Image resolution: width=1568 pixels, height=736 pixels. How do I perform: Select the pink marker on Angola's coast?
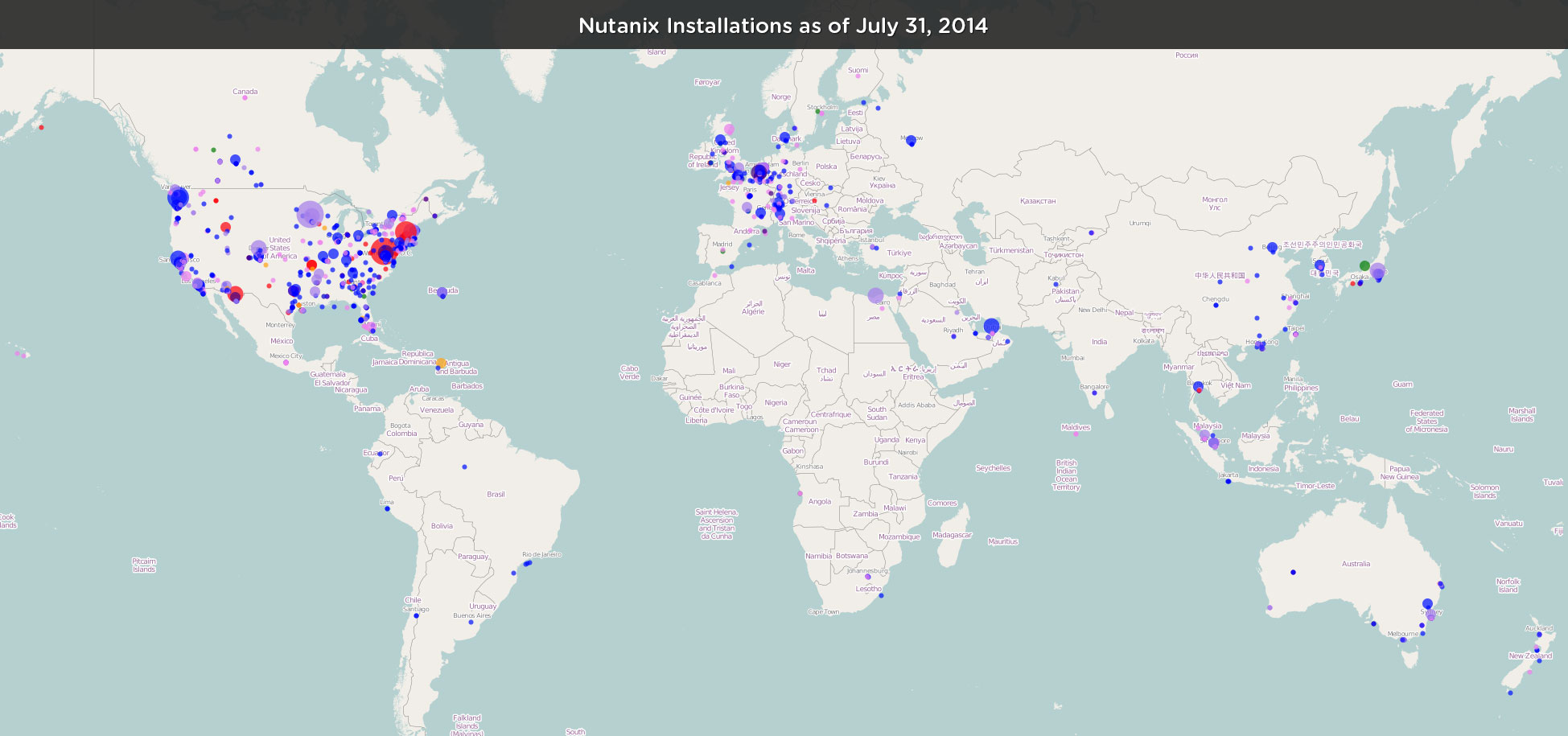[800, 493]
